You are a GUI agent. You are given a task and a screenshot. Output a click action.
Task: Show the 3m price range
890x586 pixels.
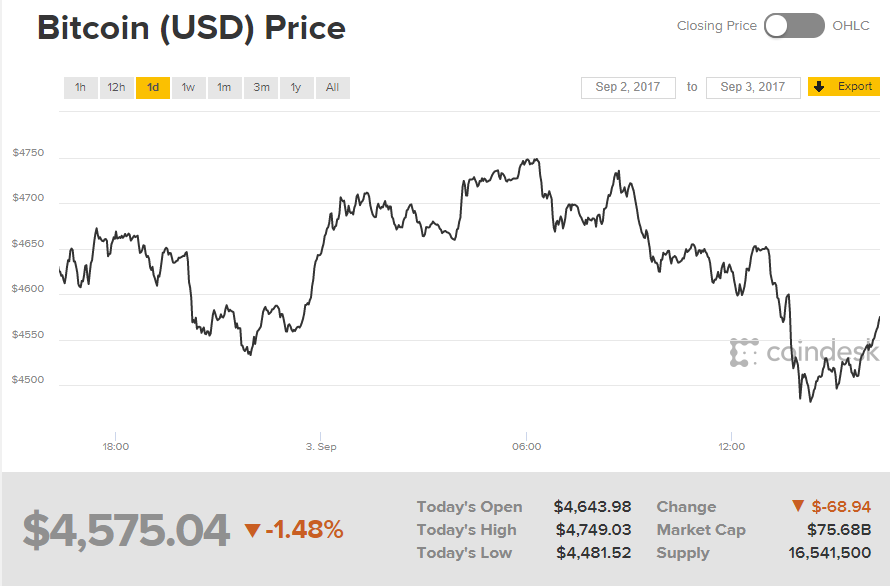[x=261, y=88]
